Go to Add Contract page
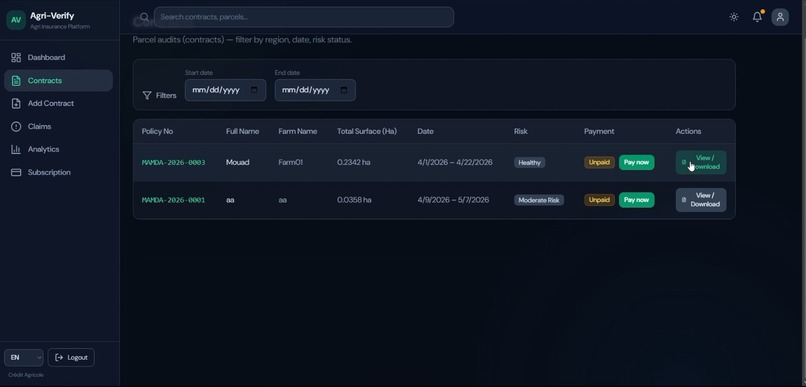806x387 pixels. pyautogui.click(x=59, y=103)
